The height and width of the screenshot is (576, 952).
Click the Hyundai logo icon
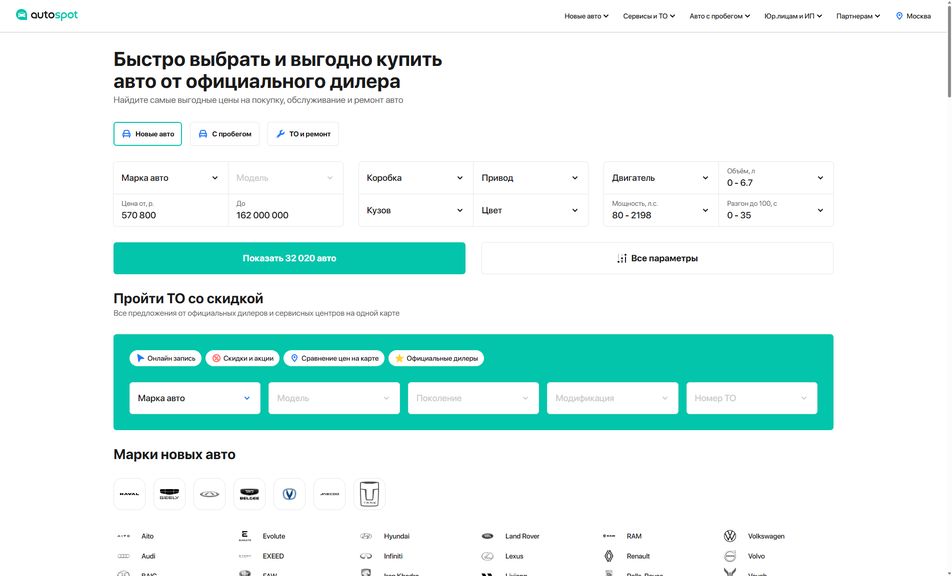click(366, 536)
